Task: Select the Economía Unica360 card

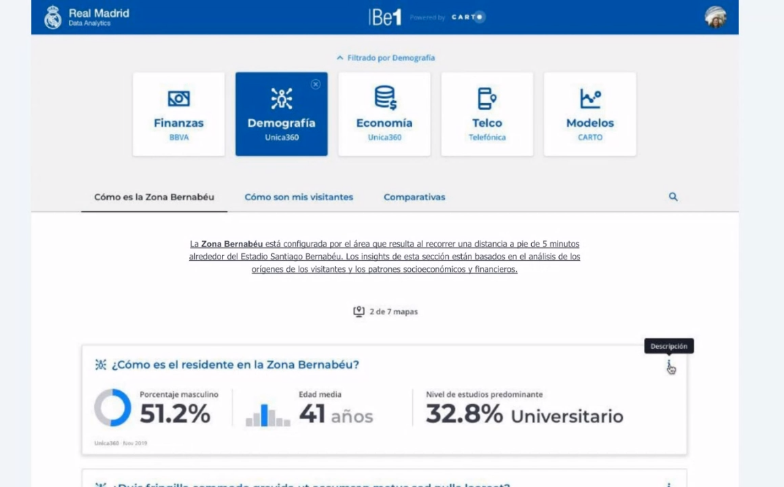Action: pyautogui.click(x=384, y=114)
